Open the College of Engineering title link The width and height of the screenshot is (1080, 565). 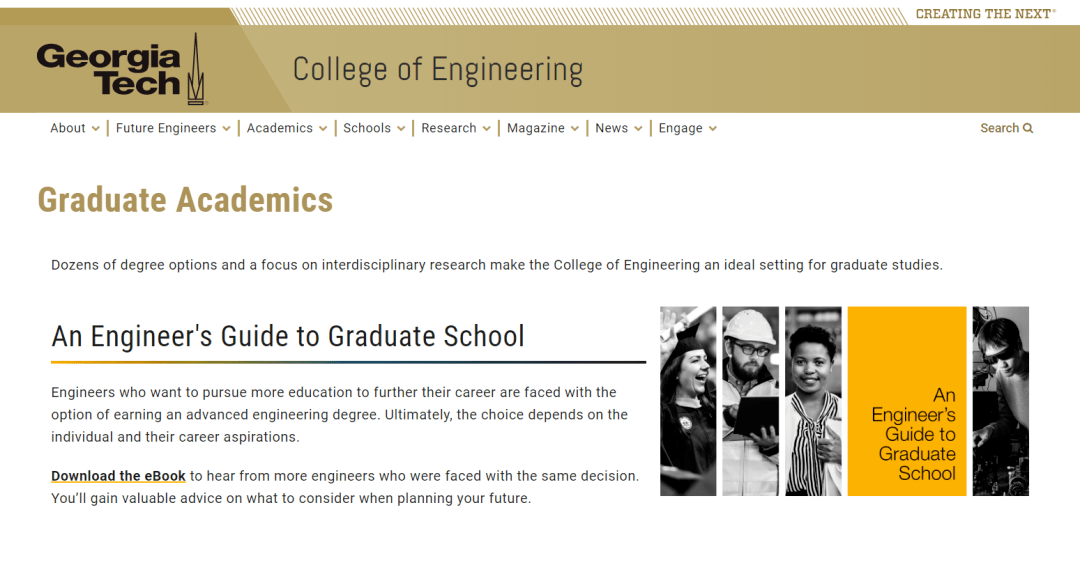(437, 70)
